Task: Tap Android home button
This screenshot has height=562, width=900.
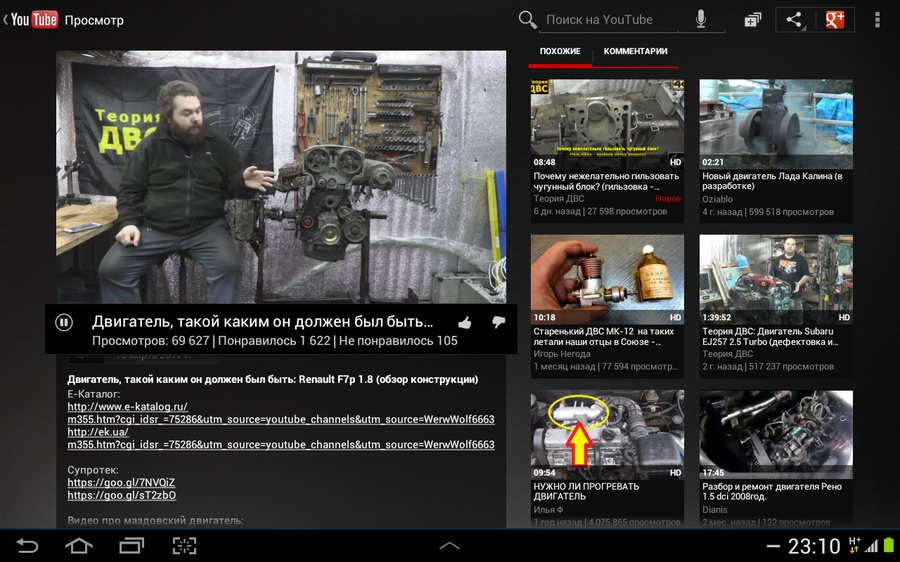Action: 79,545
